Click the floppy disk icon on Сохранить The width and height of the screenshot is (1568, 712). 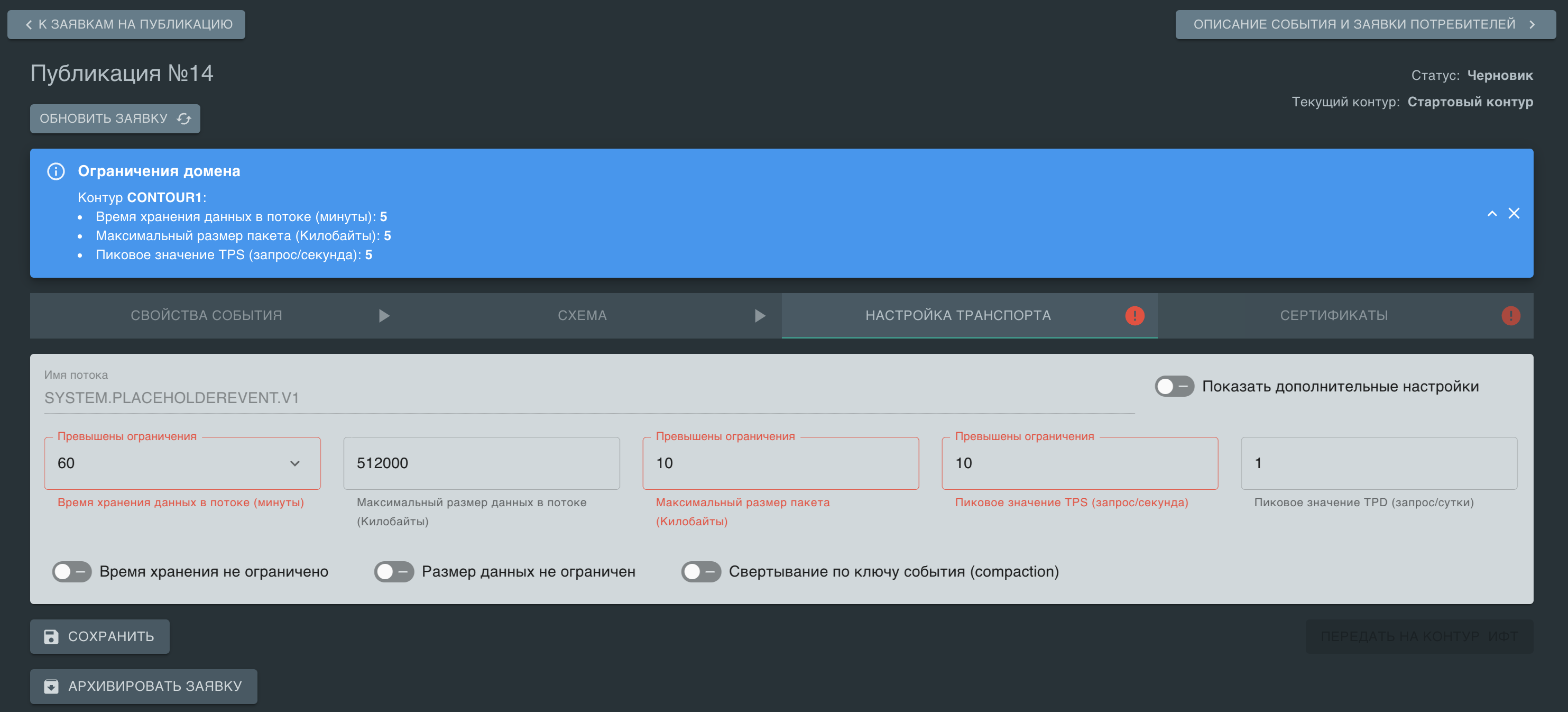coord(51,636)
